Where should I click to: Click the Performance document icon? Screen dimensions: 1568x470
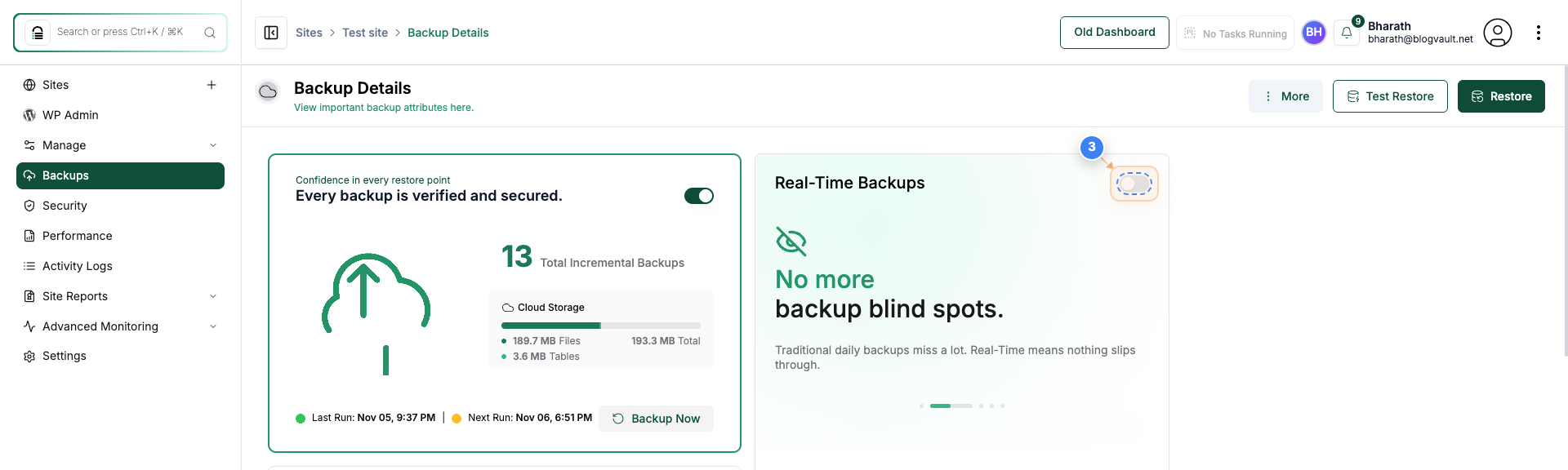29,236
